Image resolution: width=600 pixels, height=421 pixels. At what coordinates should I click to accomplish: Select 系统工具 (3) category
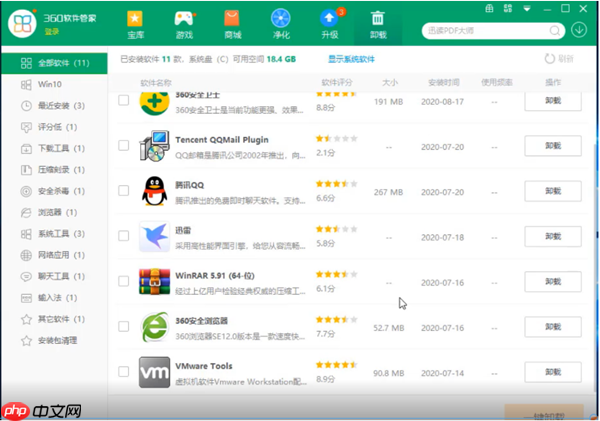(x=54, y=234)
